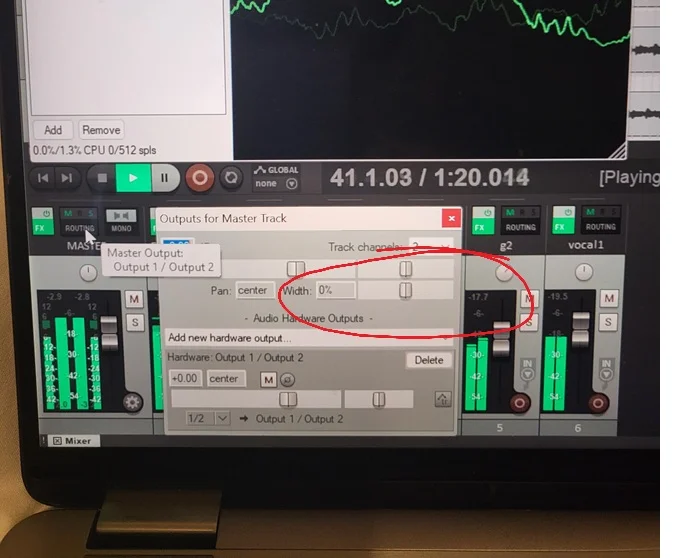Open the GLOBAL automation 'none' dropdown arrow

pyautogui.click(x=291, y=184)
